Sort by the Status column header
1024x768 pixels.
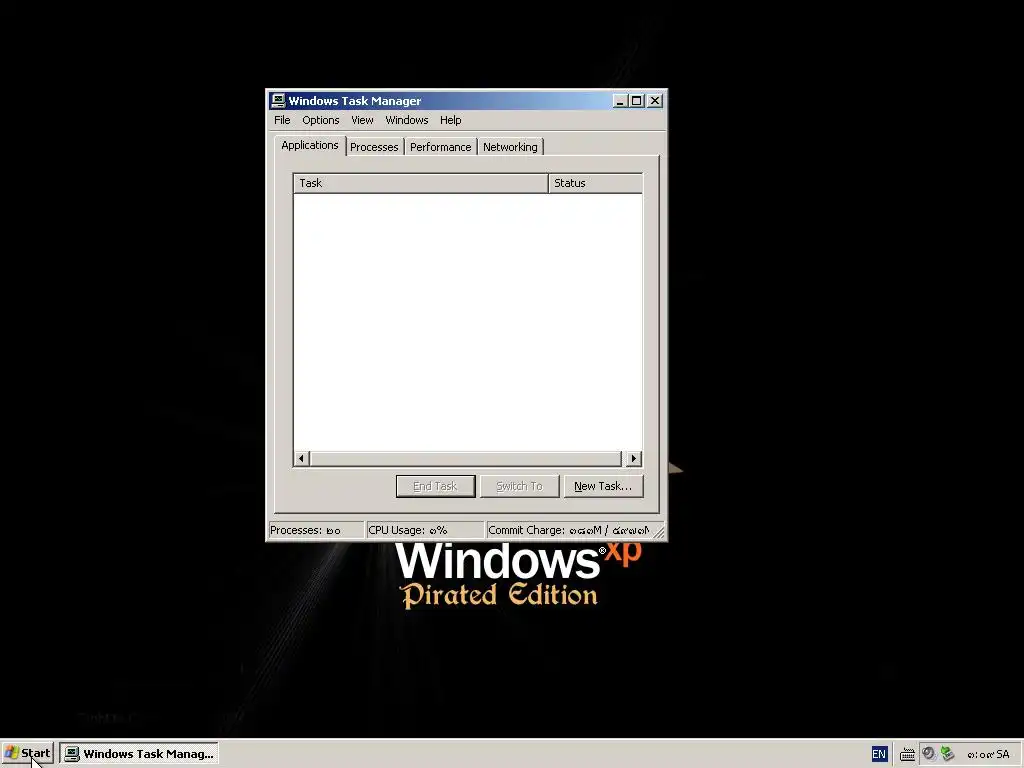(x=596, y=184)
